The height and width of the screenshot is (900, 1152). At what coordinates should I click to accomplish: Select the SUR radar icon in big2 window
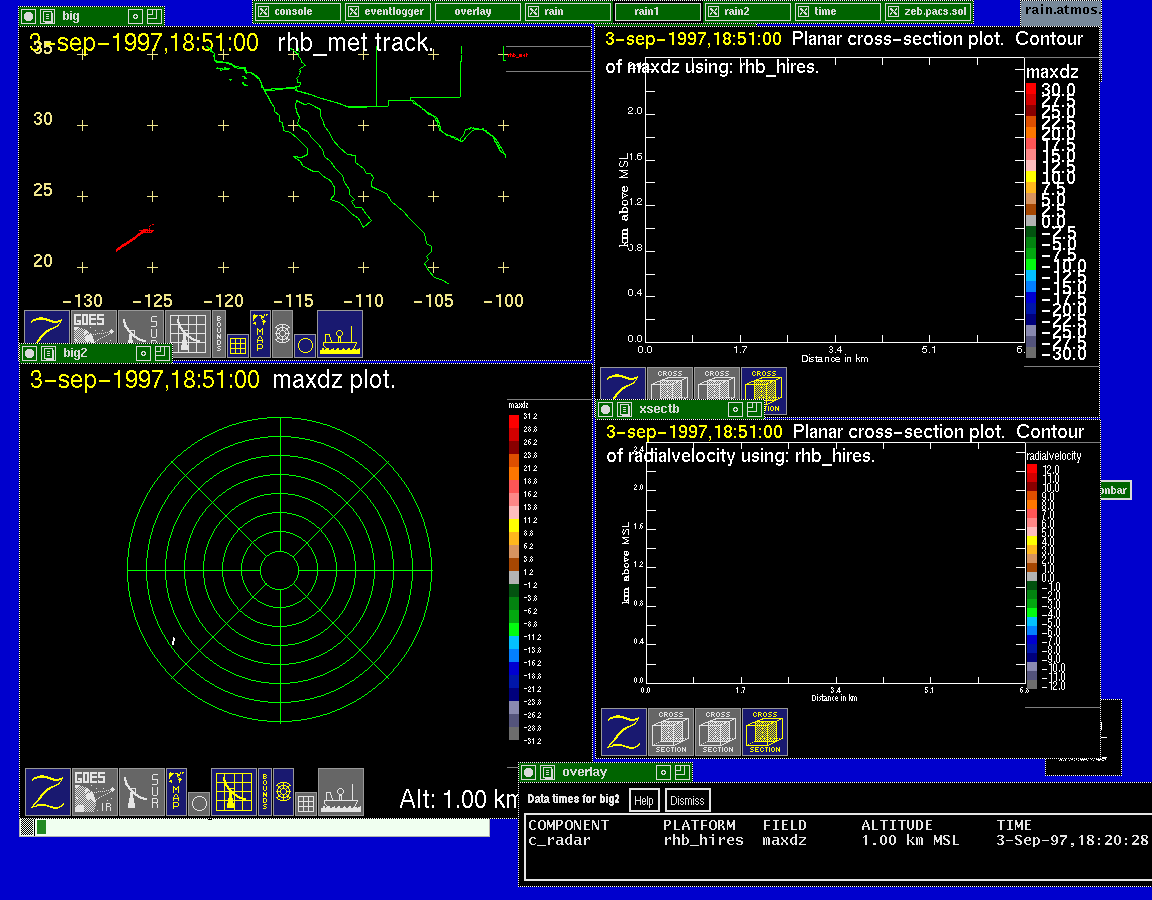coord(141,792)
